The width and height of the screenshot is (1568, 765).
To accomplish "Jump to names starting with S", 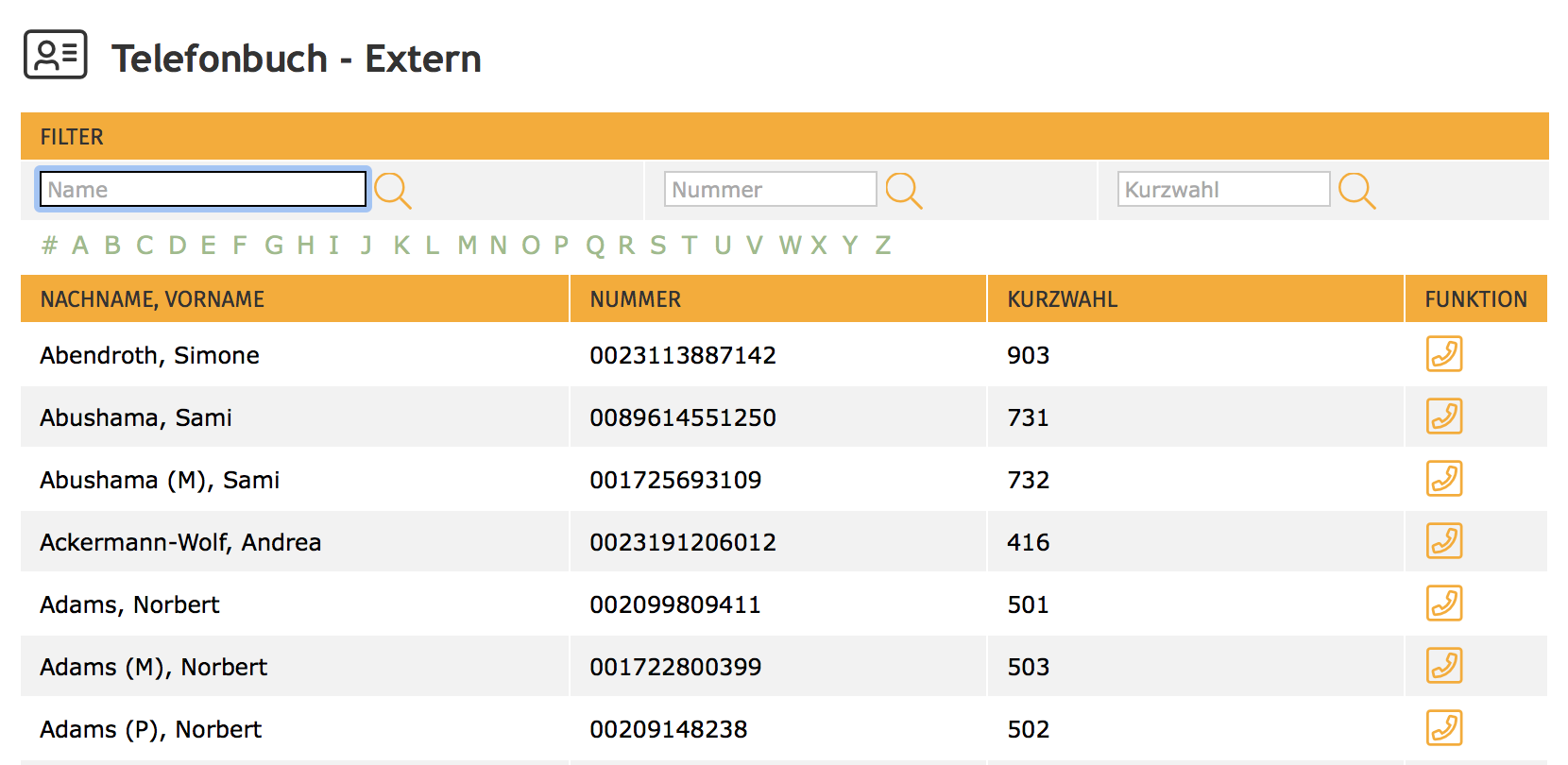I will [657, 246].
